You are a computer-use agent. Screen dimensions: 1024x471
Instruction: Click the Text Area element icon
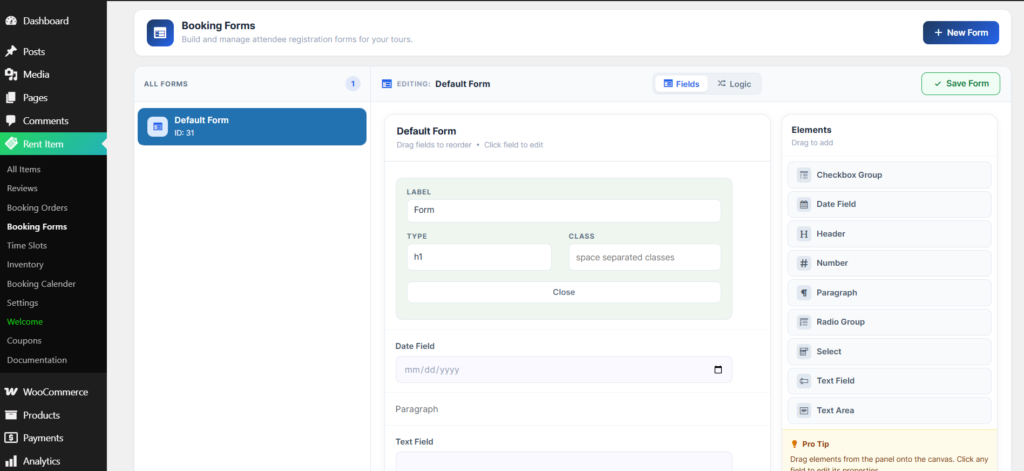coord(803,410)
